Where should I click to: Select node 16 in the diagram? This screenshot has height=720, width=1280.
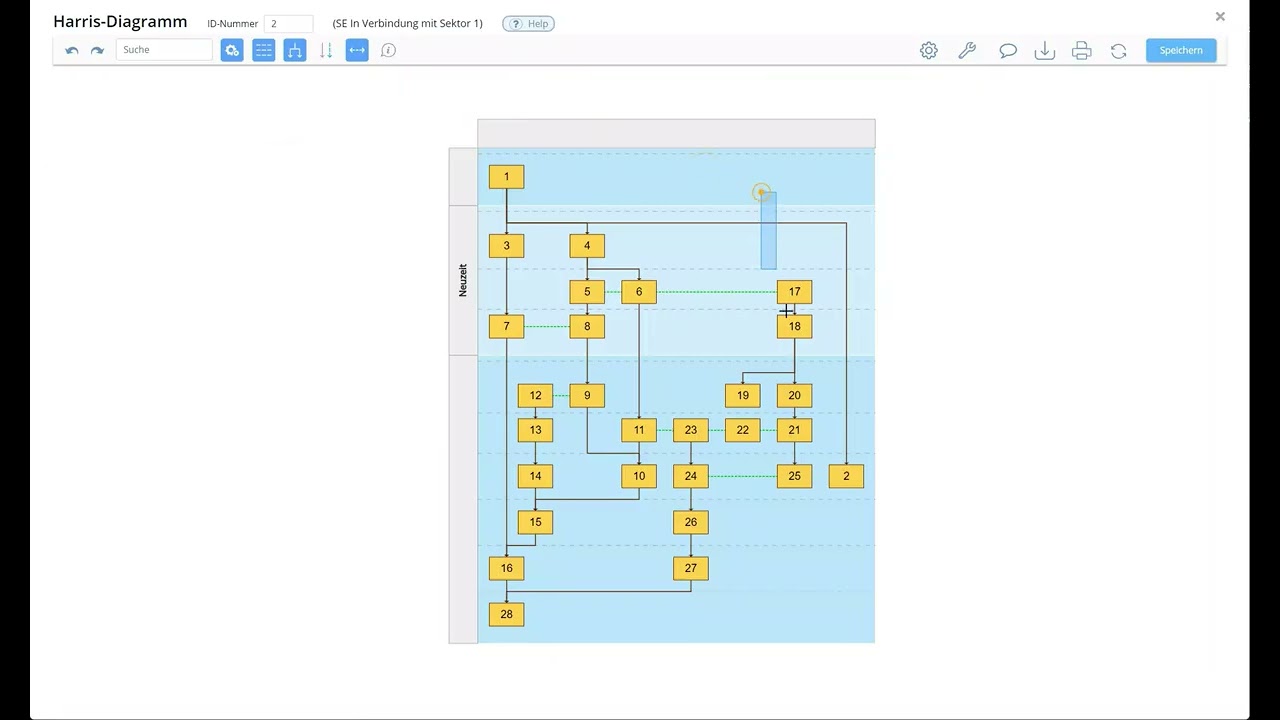pyautogui.click(x=506, y=568)
